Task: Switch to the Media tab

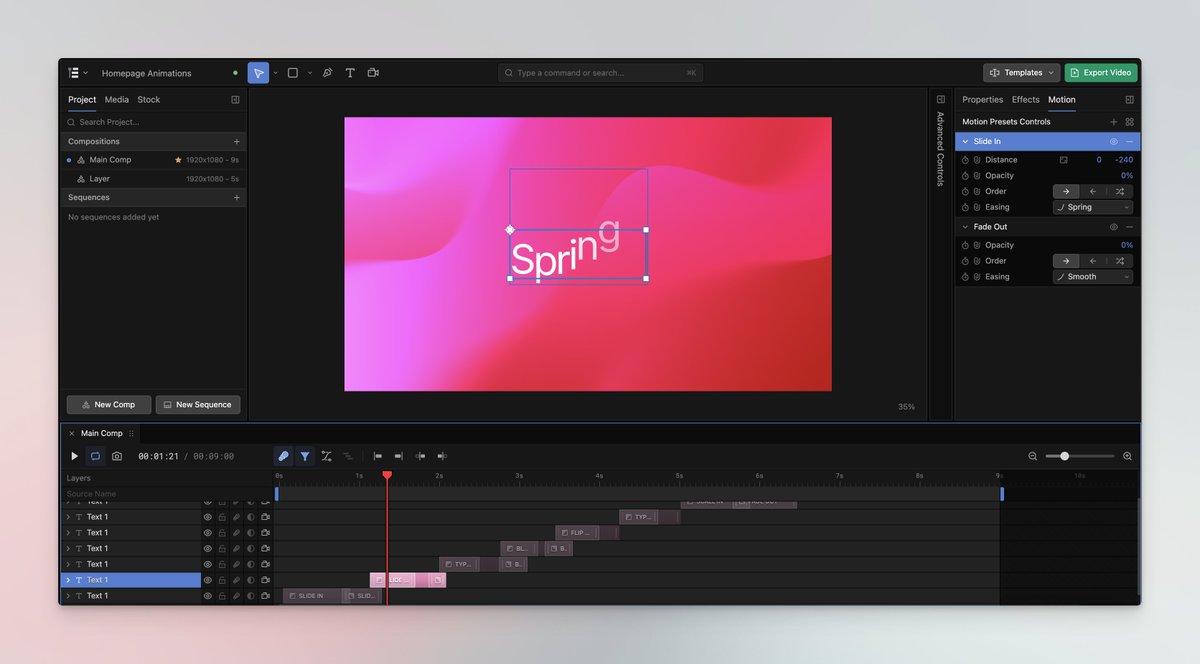Action: 117,100
